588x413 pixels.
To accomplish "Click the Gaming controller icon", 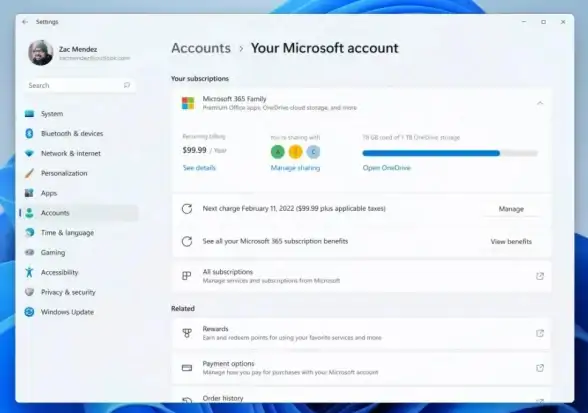I will coord(29,252).
